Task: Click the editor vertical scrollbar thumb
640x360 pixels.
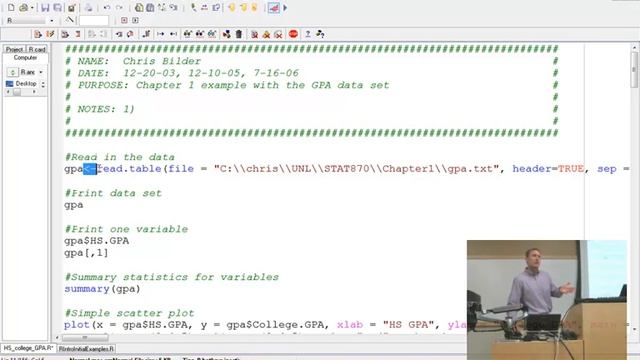Action: click(x=634, y=69)
